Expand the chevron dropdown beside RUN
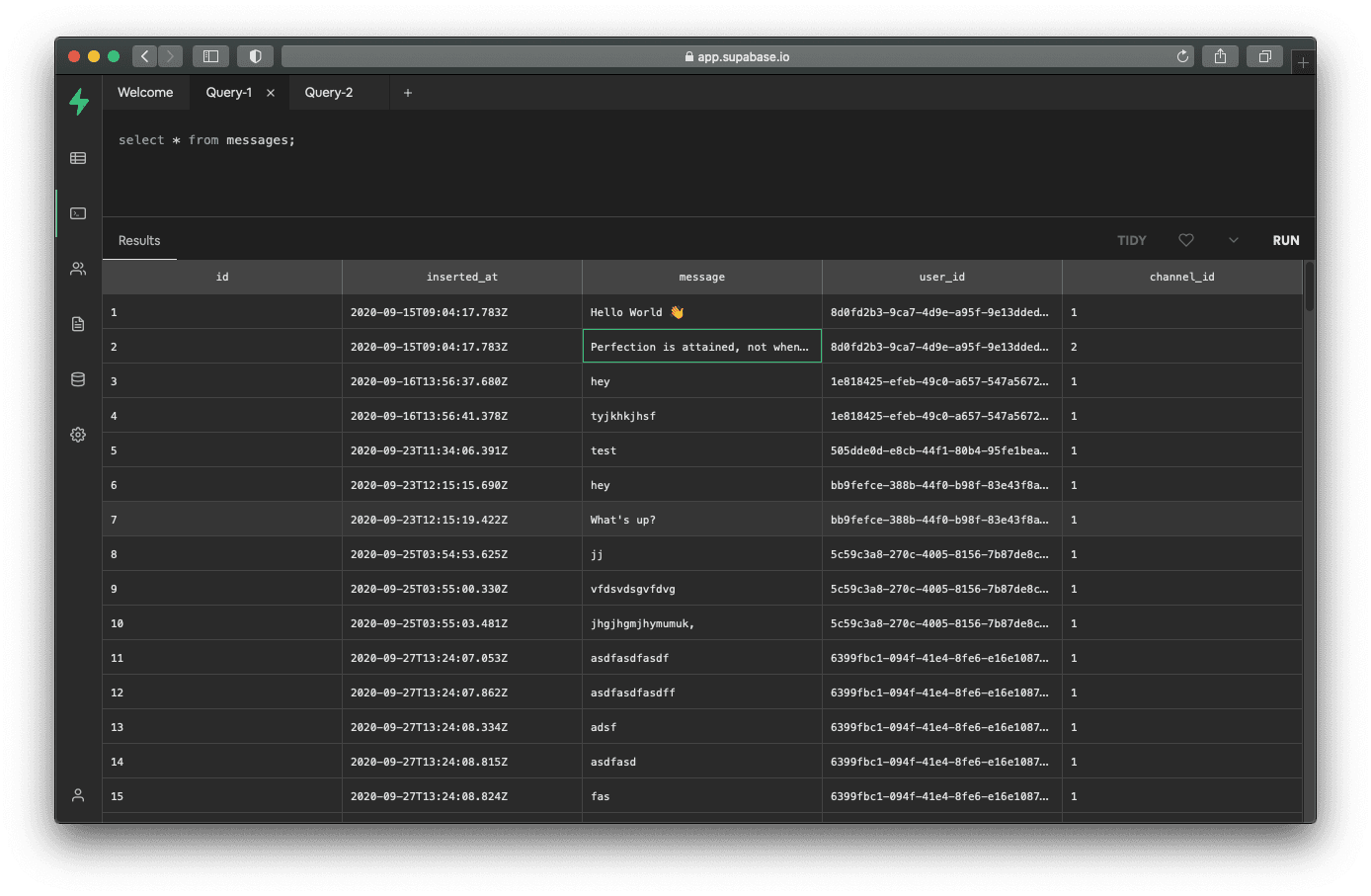This screenshot has width=1371, height=896. click(x=1233, y=240)
